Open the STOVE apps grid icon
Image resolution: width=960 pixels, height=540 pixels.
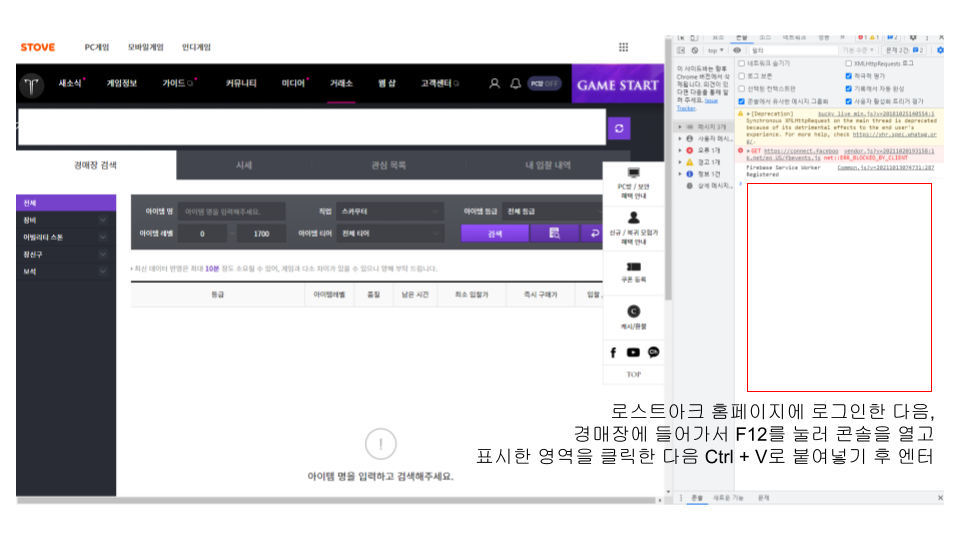[x=623, y=47]
